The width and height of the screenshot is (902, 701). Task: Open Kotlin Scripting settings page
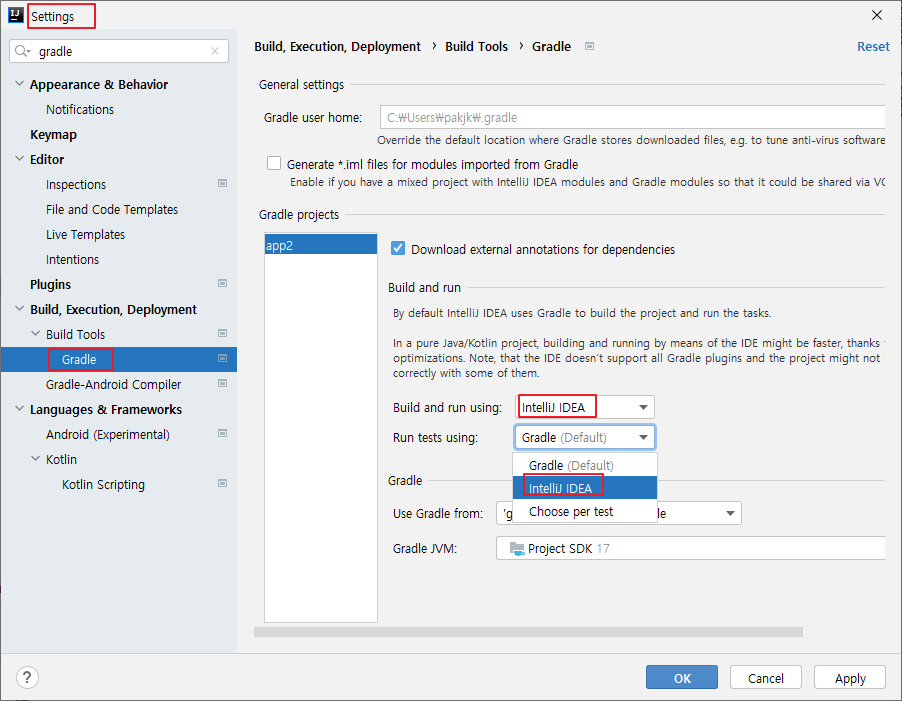pyautogui.click(x=104, y=484)
